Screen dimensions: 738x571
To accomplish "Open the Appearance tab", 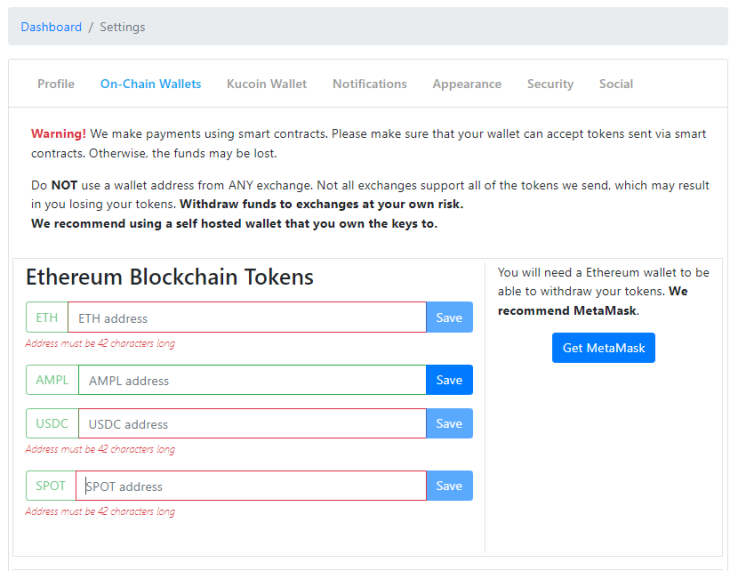I will tap(467, 84).
